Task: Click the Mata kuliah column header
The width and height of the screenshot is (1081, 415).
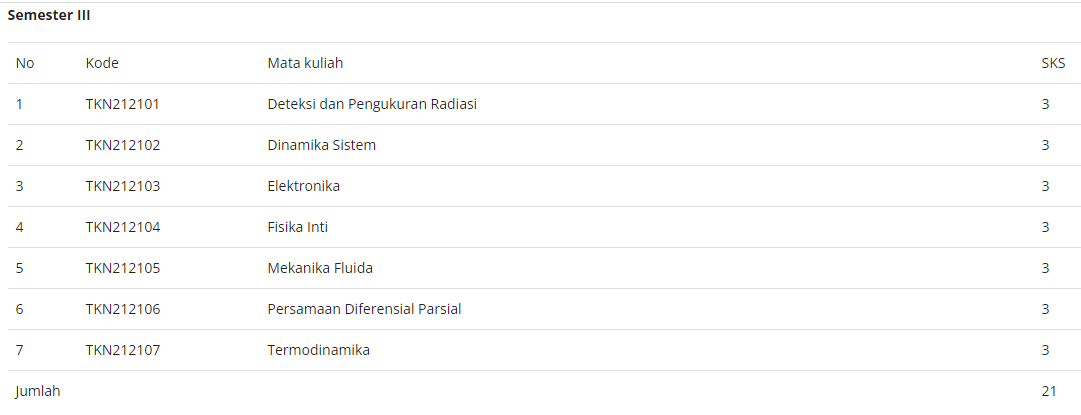Action: [x=305, y=63]
